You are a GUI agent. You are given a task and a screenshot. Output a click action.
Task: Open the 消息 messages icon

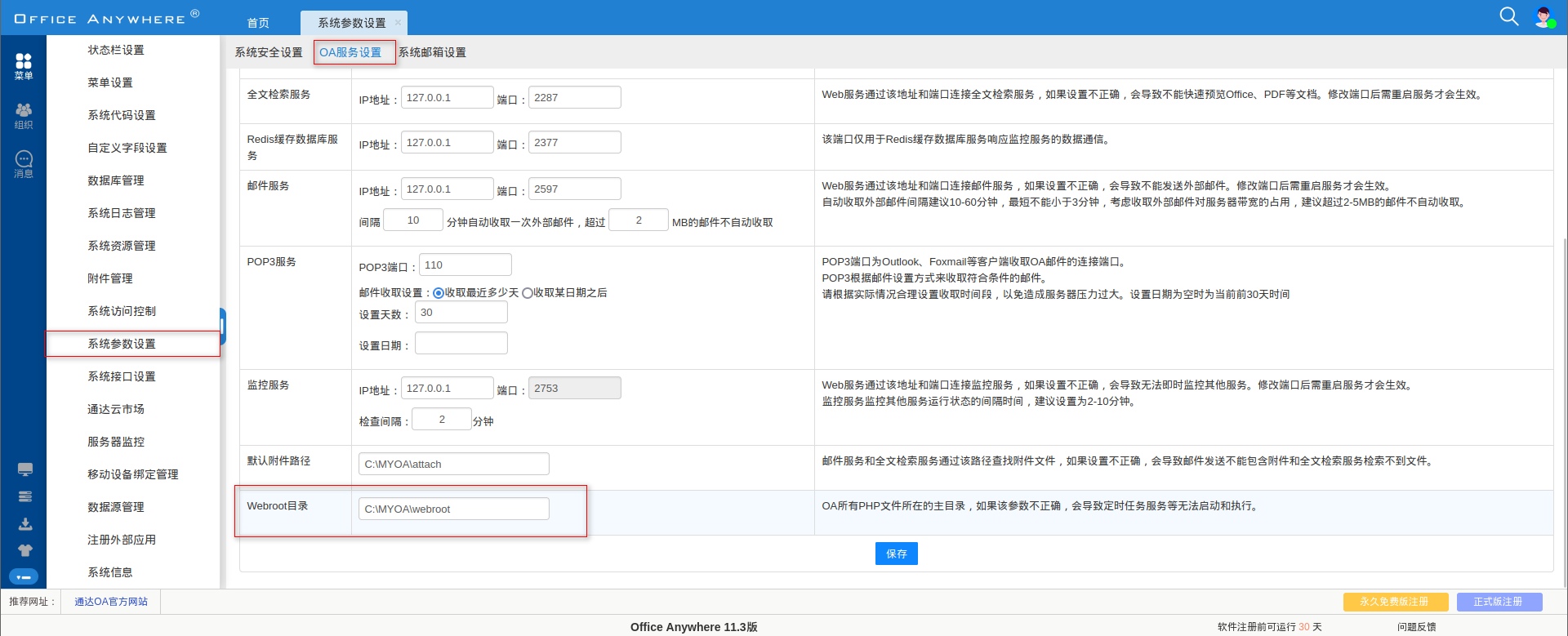24,164
